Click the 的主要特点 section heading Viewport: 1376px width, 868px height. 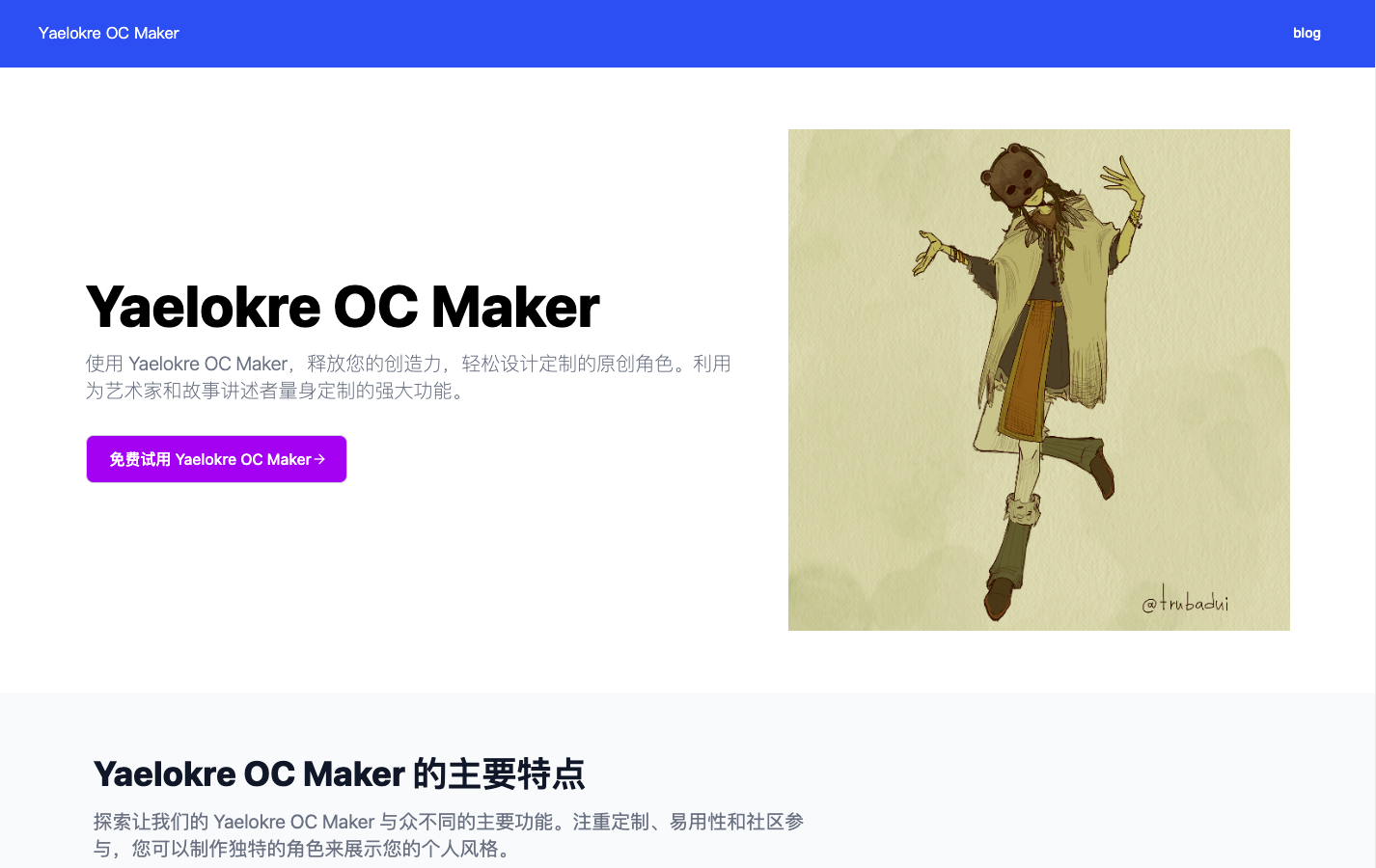point(340,774)
